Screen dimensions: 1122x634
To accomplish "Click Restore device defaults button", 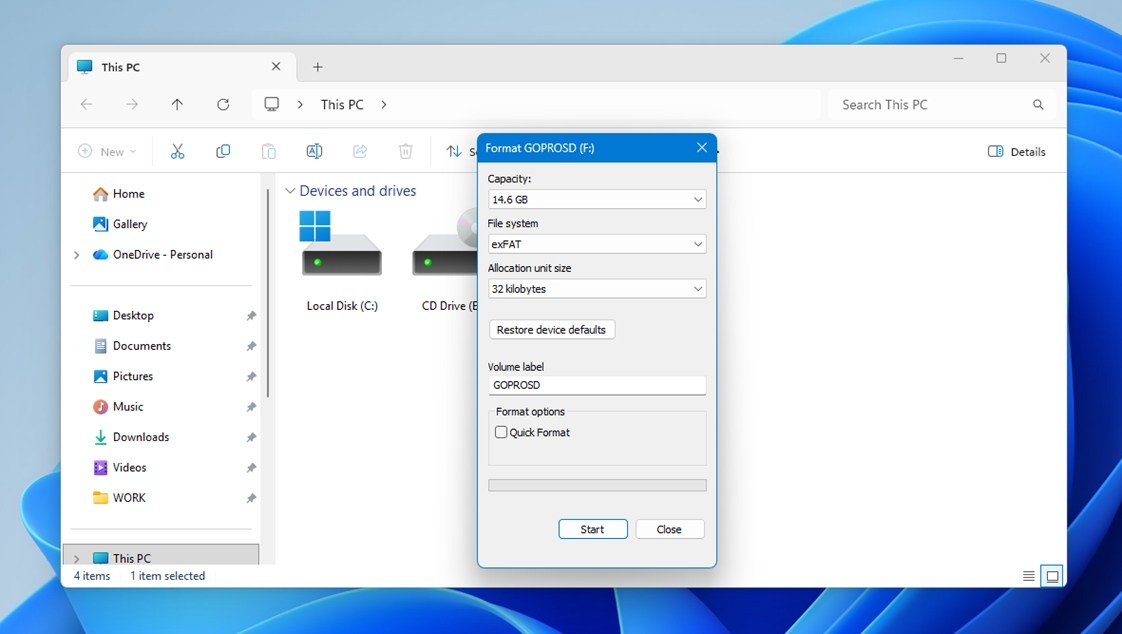I will click(552, 330).
